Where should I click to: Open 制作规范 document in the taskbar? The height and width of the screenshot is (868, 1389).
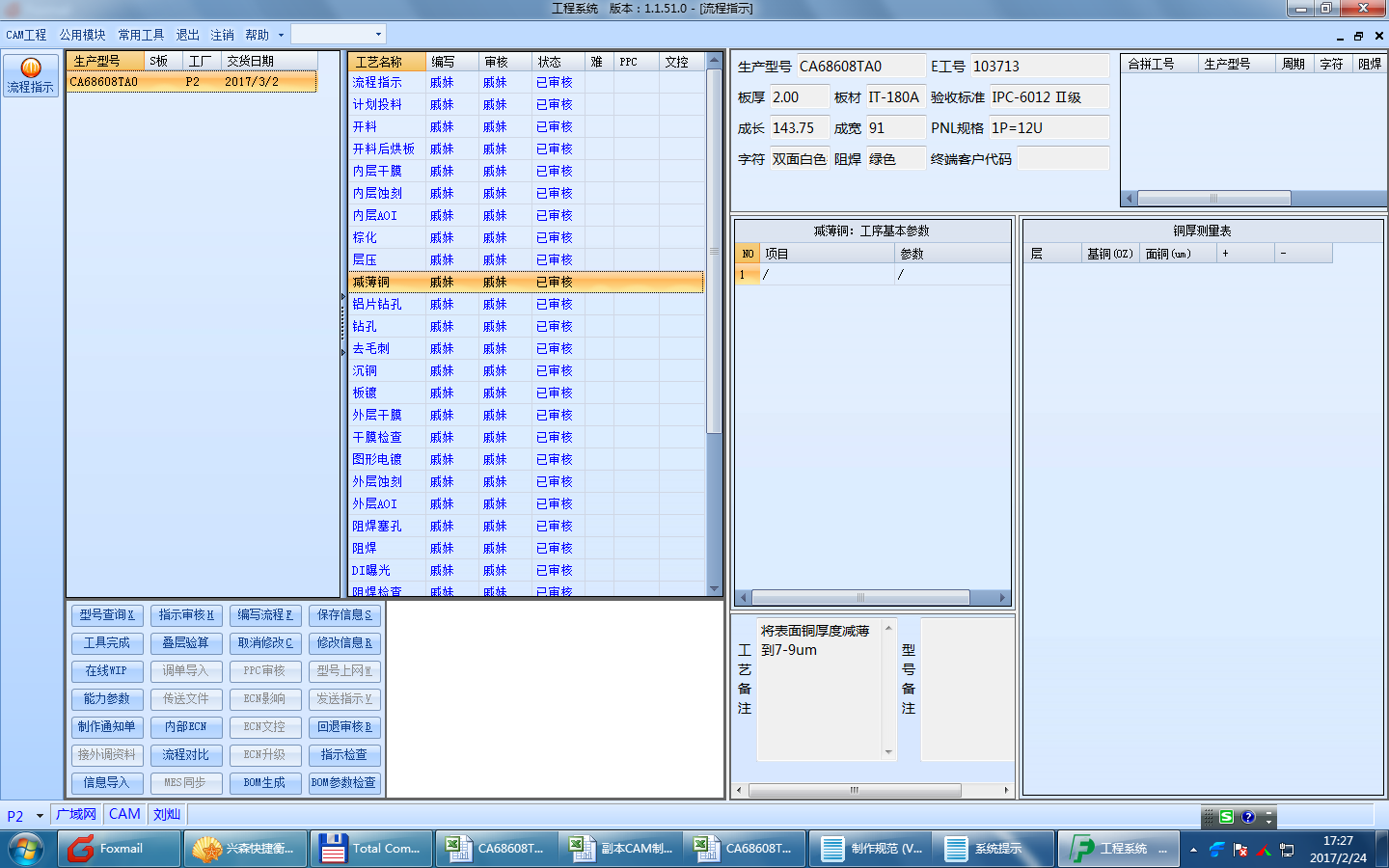click(871, 849)
